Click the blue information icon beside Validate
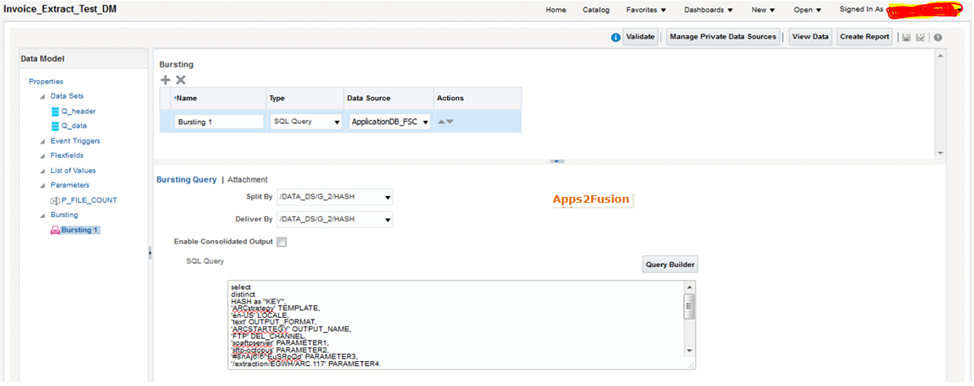 [616, 37]
